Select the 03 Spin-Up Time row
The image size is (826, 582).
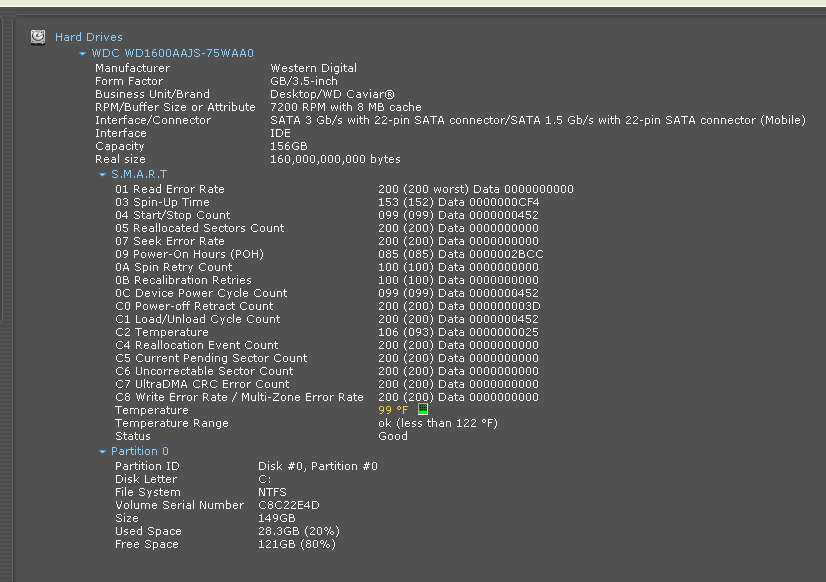[x=327, y=202]
